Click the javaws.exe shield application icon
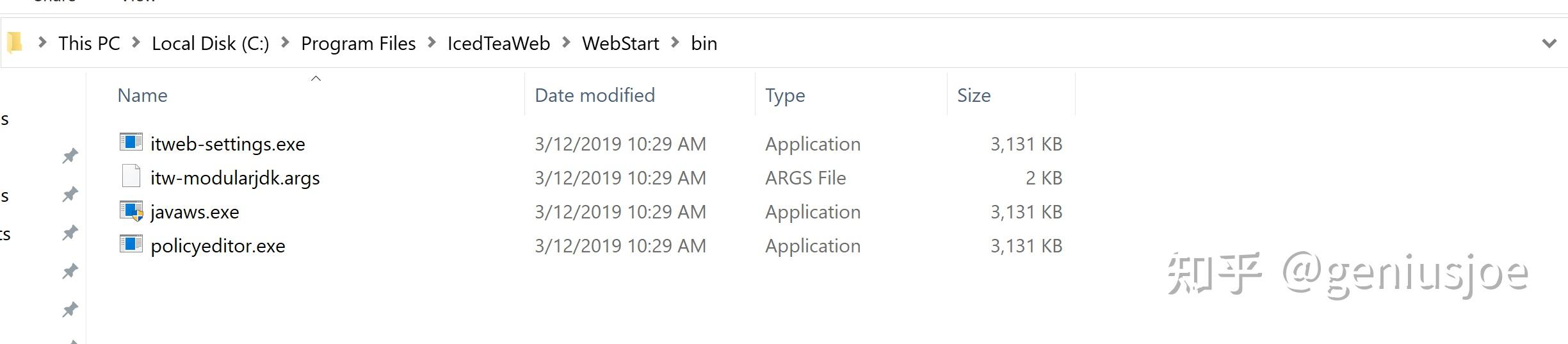 131,211
